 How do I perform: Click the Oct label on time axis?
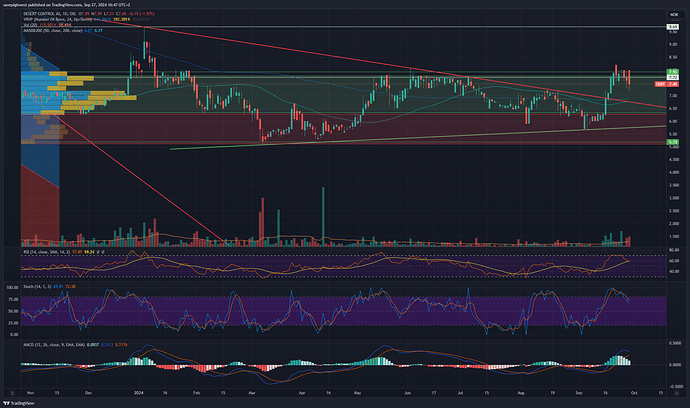(x=634, y=393)
